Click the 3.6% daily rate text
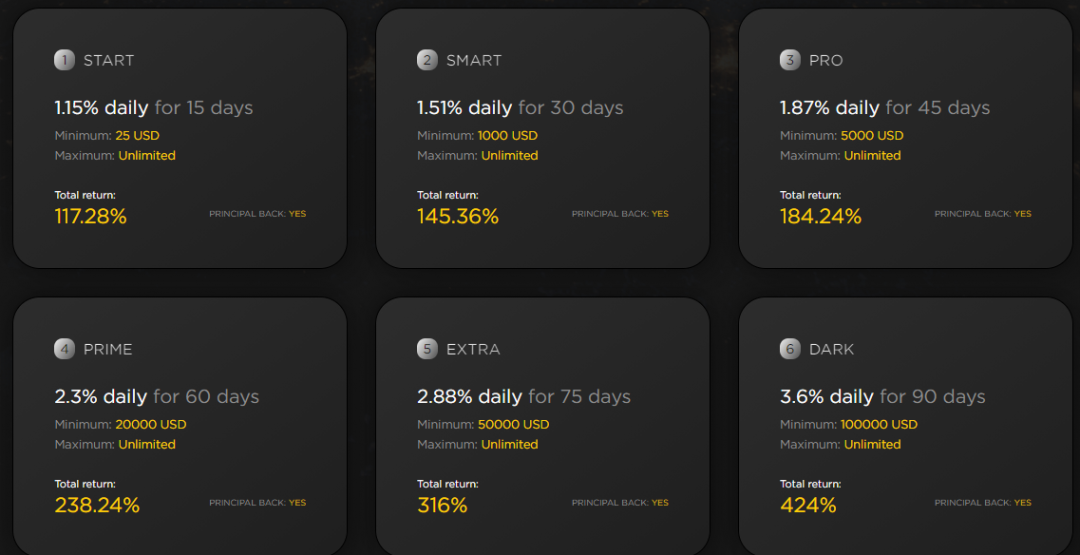The width and height of the screenshot is (1080, 555). click(827, 397)
